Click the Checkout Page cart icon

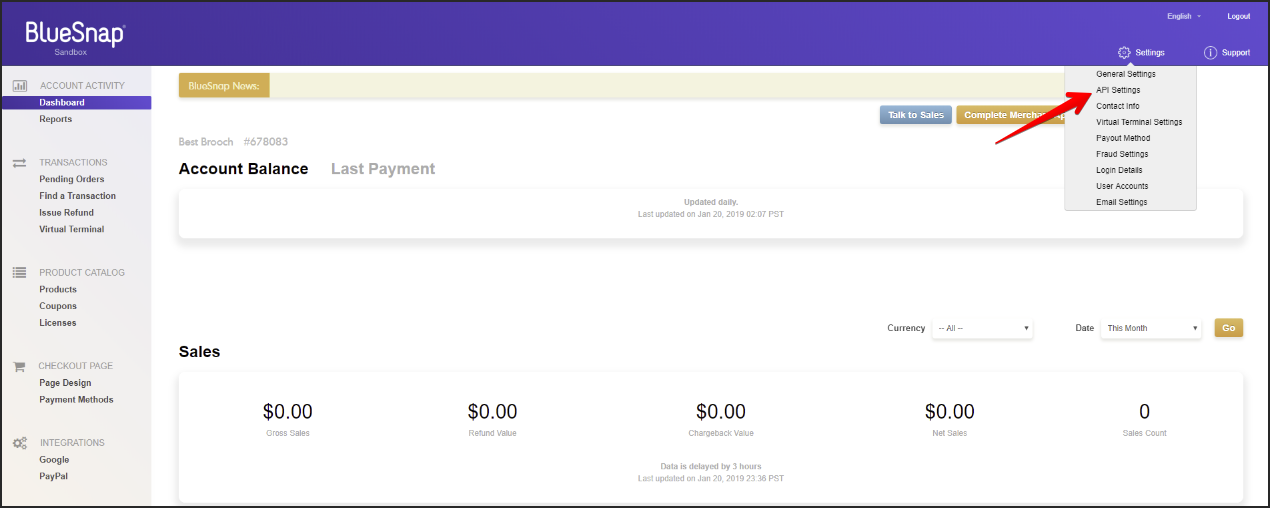tap(19, 366)
